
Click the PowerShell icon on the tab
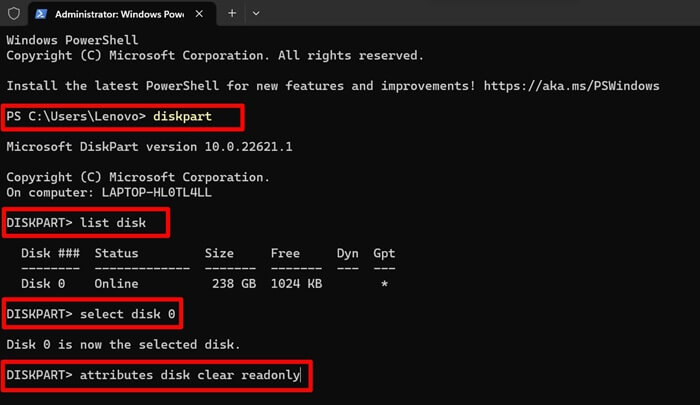click(x=40, y=14)
